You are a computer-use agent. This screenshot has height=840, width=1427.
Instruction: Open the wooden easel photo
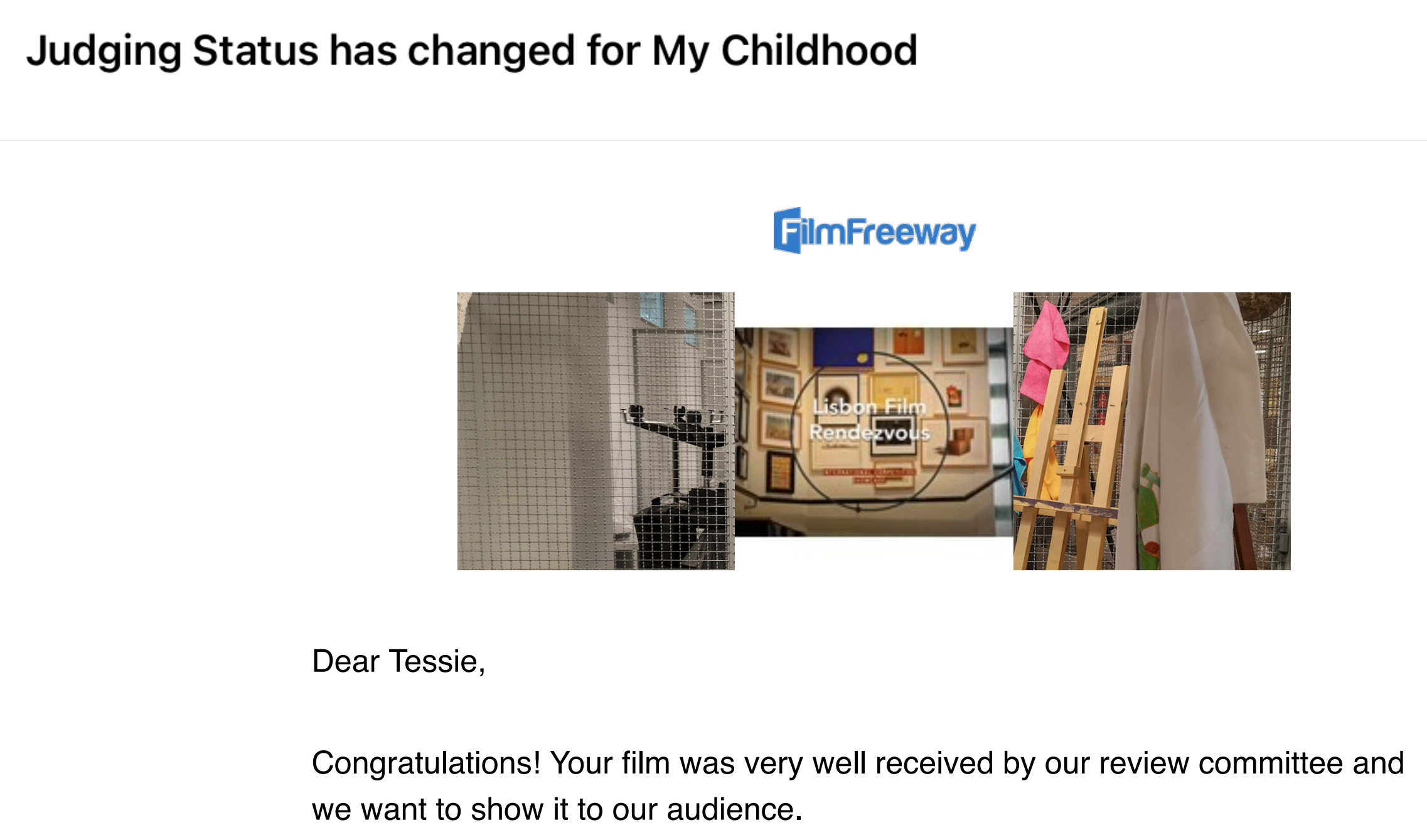(1152, 431)
